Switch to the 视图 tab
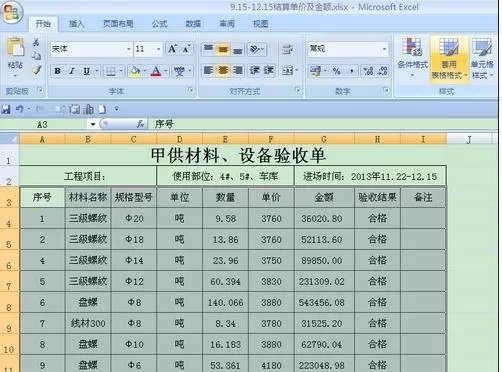This screenshot has height=372, width=502. [x=261, y=24]
